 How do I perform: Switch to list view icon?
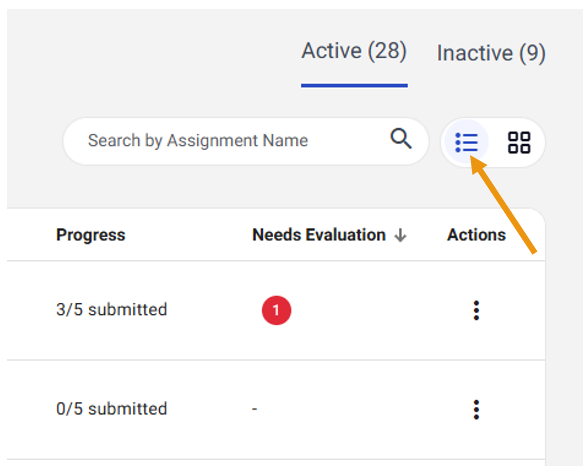(466, 143)
